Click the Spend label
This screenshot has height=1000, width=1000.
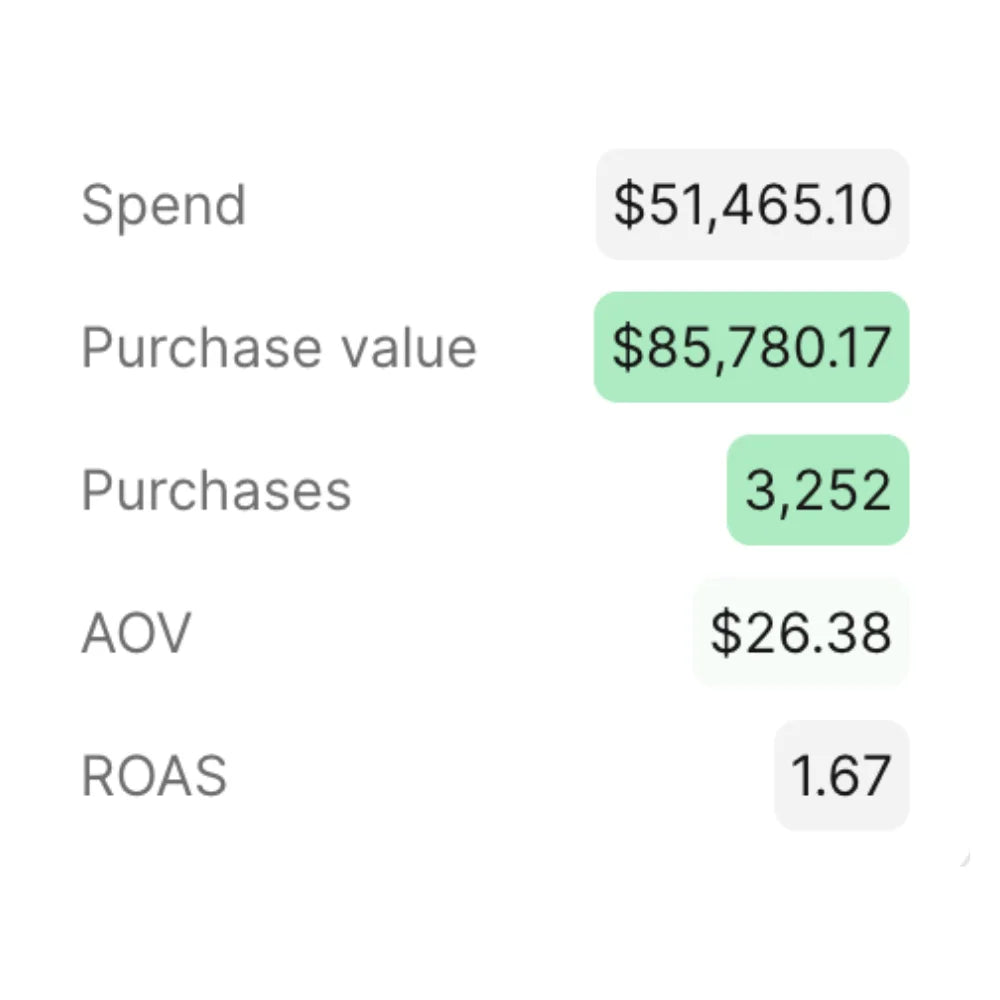(163, 205)
